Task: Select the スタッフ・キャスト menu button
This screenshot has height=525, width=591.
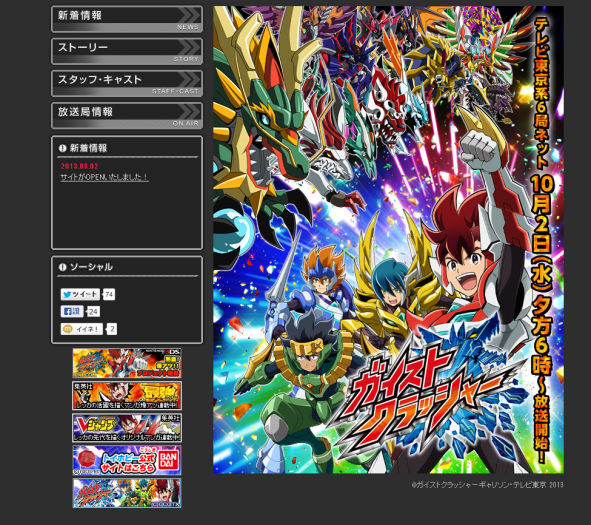Action: tap(127, 83)
